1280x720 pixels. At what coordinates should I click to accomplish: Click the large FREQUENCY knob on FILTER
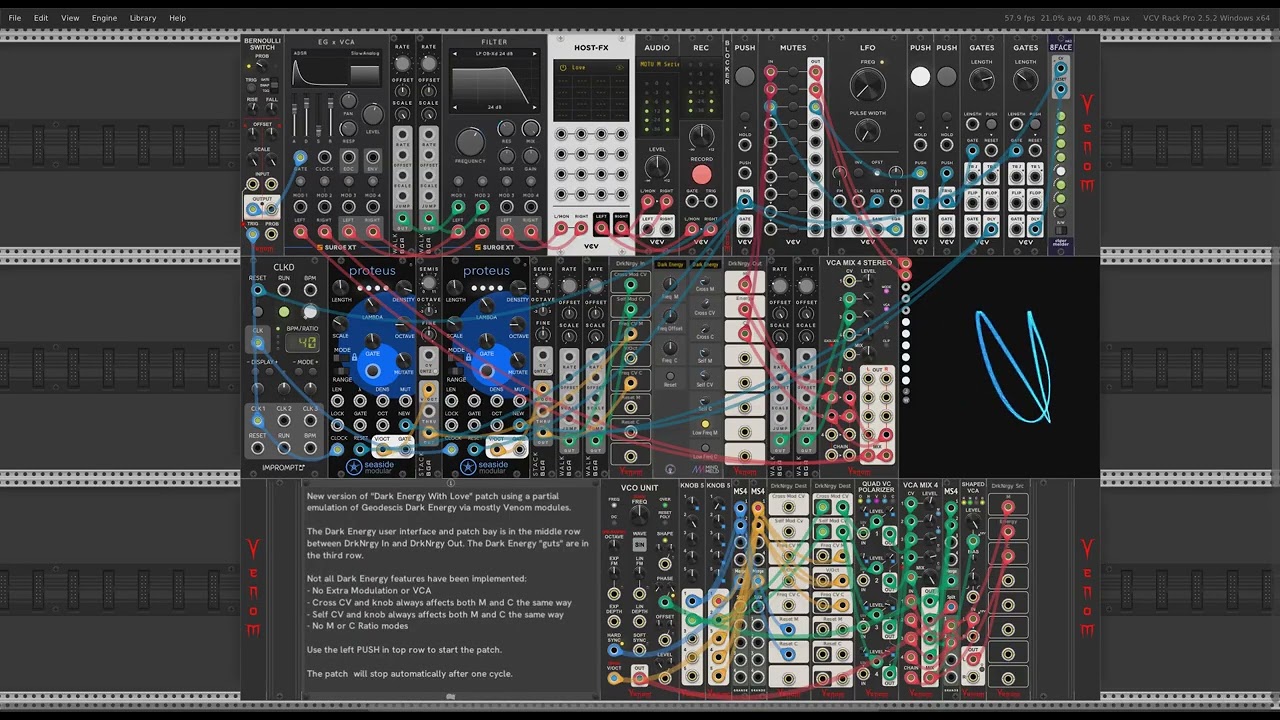470,141
